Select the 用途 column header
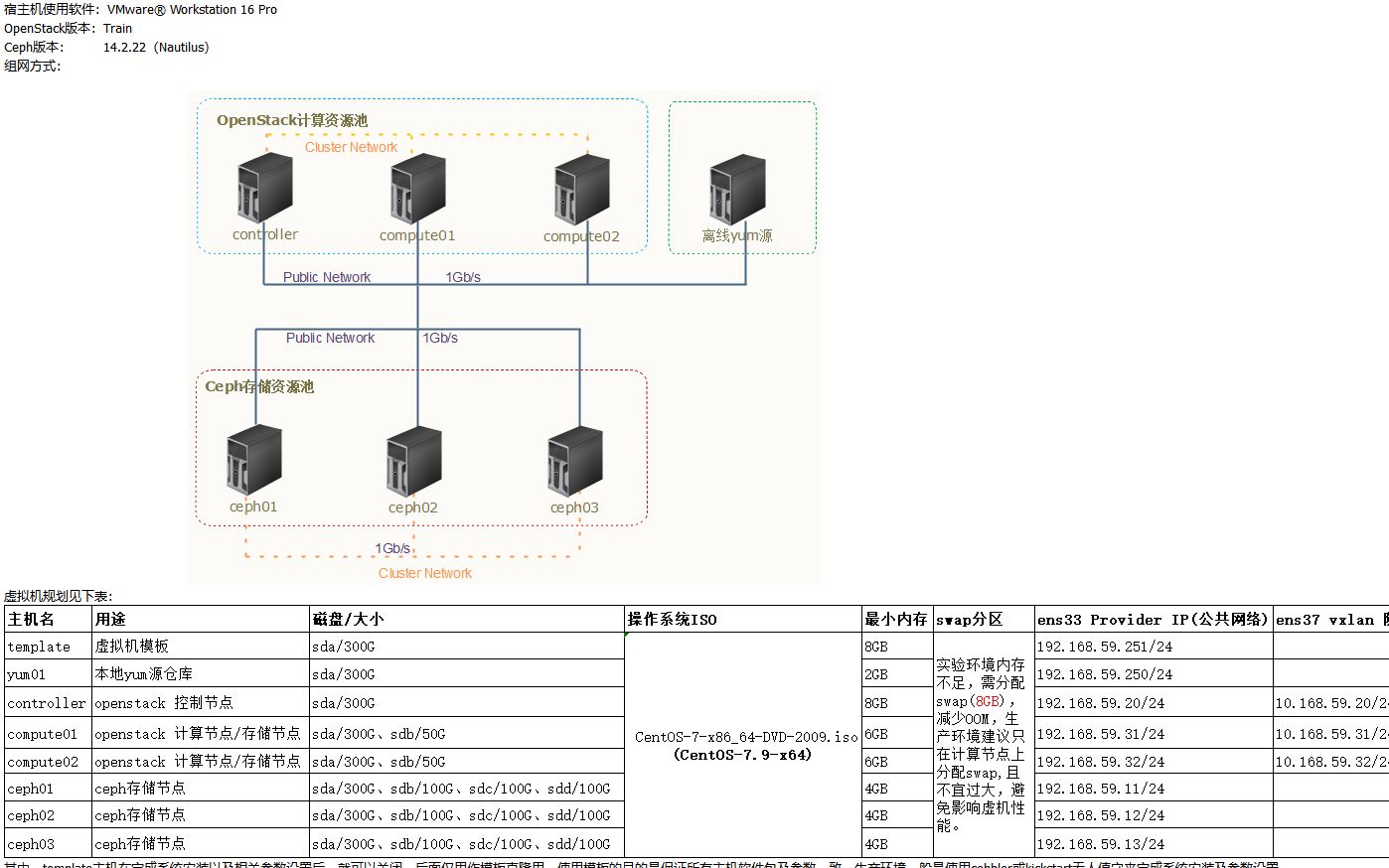 (x=201, y=619)
